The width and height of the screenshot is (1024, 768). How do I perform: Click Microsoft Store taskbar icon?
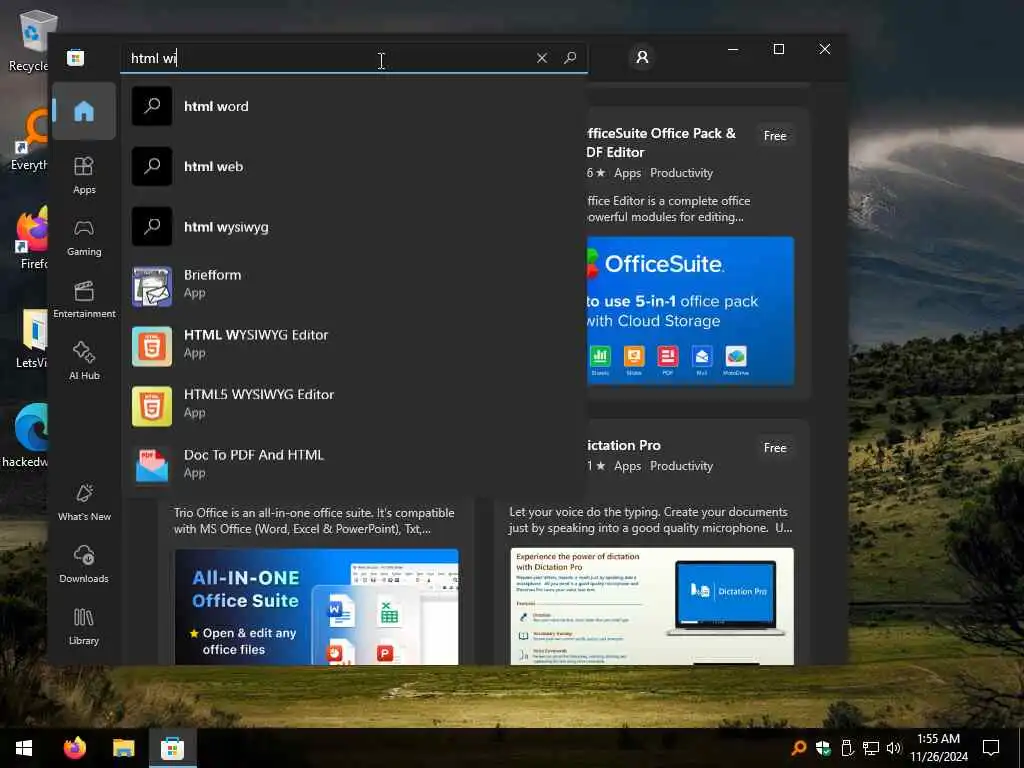tap(172, 748)
